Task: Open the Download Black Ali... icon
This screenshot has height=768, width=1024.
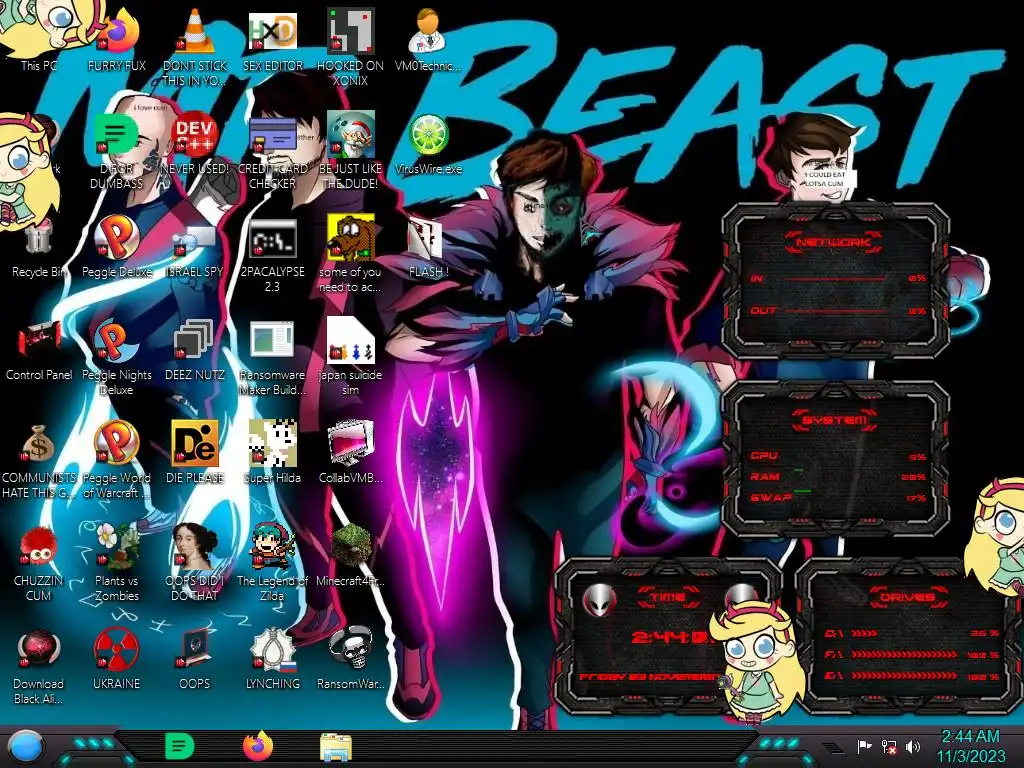Action: click(x=39, y=666)
